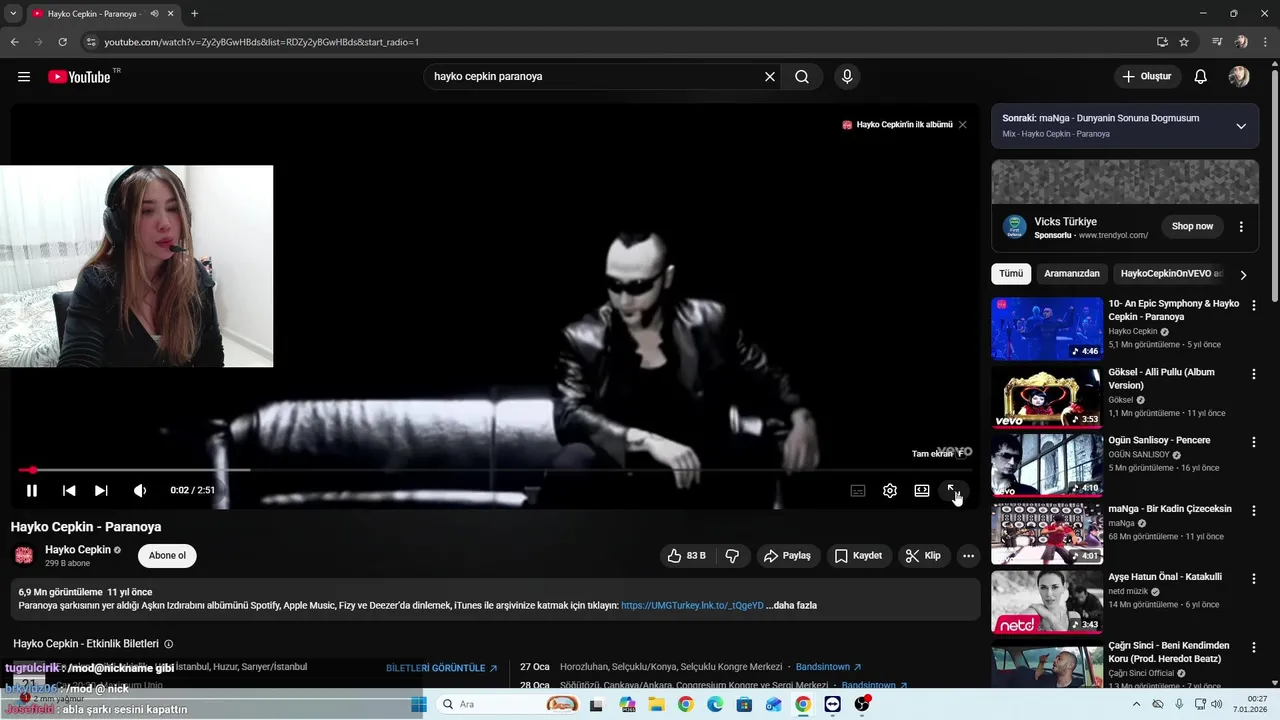The height and width of the screenshot is (720, 1280).
Task: Open options for Ayşe Hatun Önal Katakulli
Action: click(1254, 579)
